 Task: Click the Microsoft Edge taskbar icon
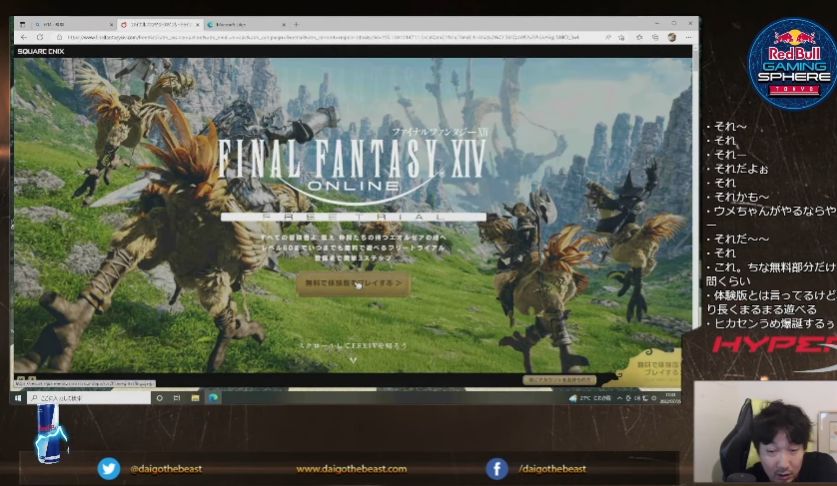pyautogui.click(x=213, y=398)
